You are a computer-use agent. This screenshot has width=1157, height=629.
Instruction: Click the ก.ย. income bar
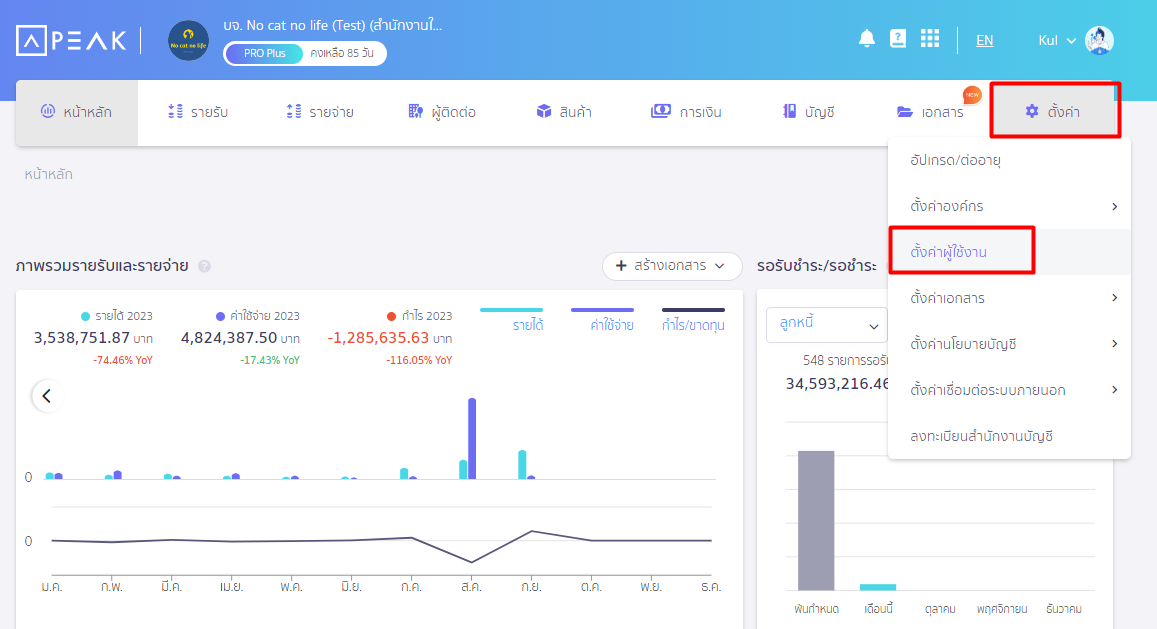click(x=522, y=464)
